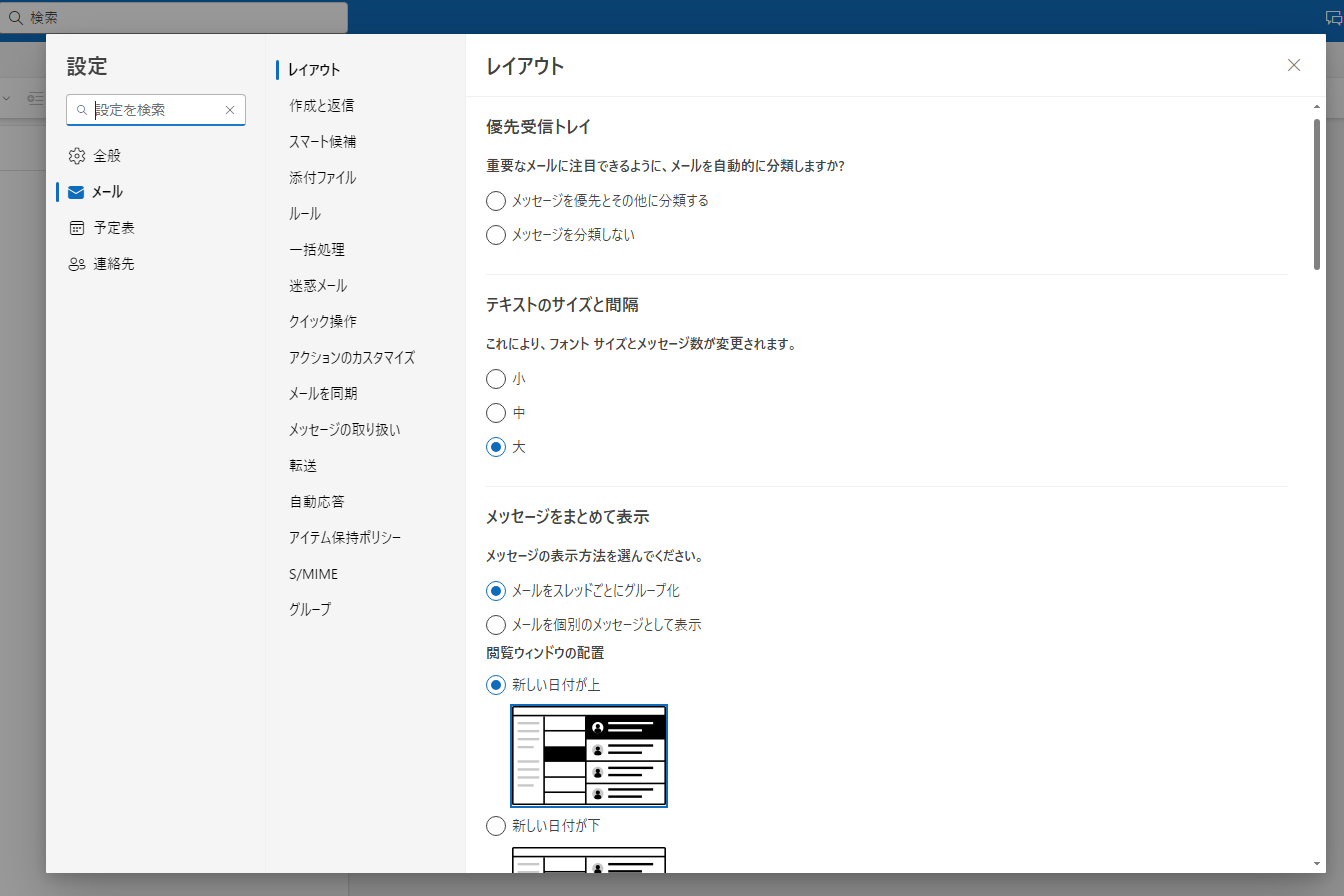
Task: Select 新しい日付が下 radio button
Action: pos(496,826)
